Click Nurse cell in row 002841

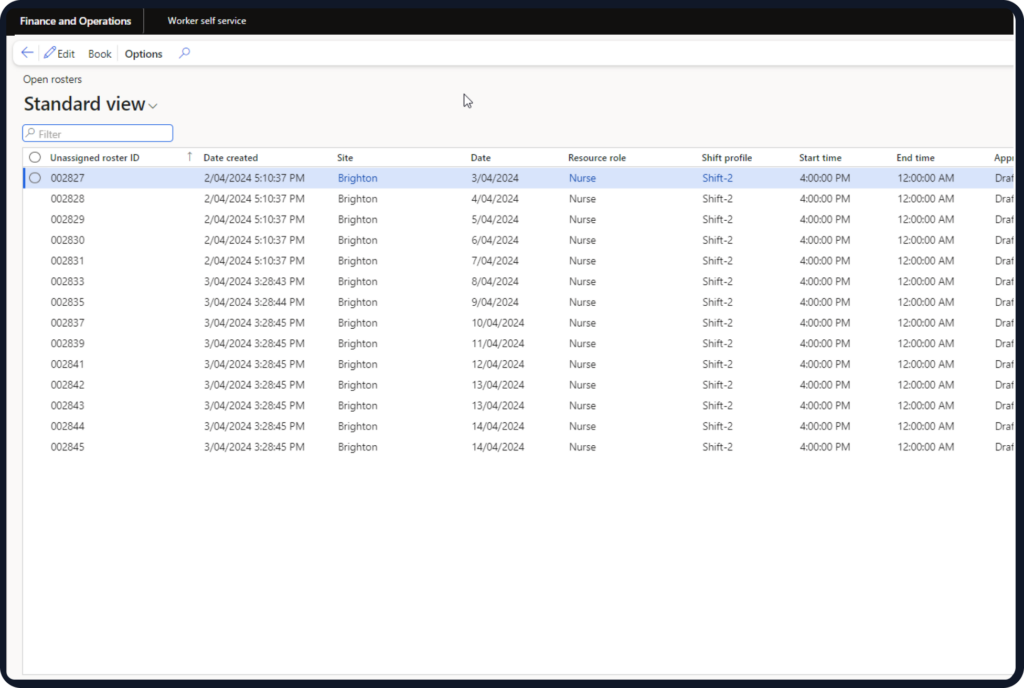pos(582,364)
